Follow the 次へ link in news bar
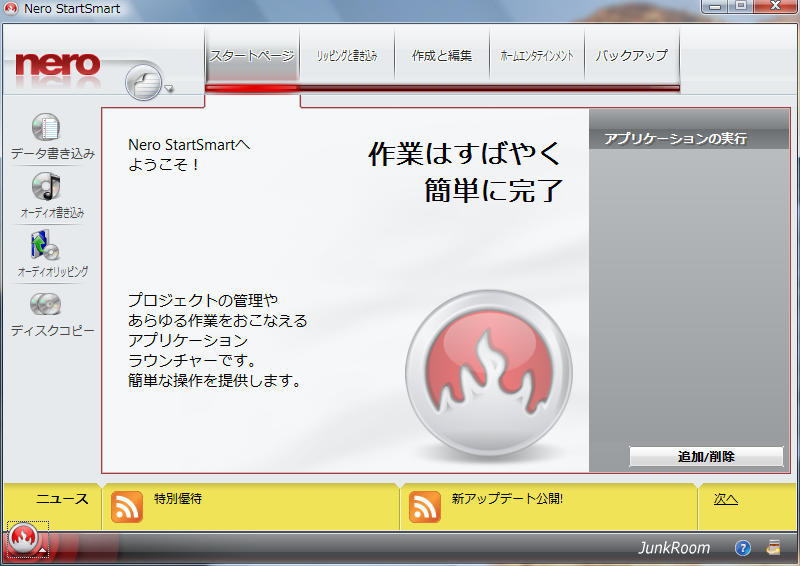The height and width of the screenshot is (566, 800). (726, 499)
